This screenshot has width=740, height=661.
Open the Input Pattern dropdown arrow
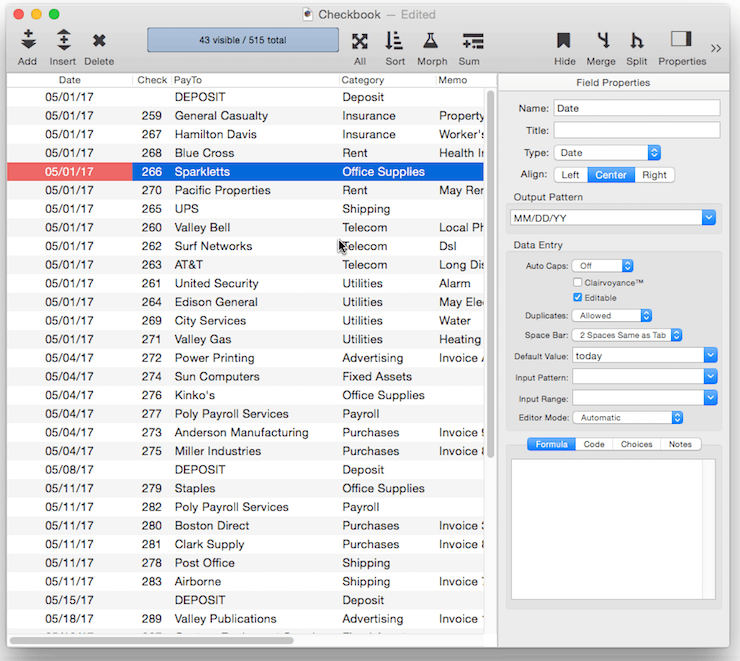pyautogui.click(x=710, y=376)
